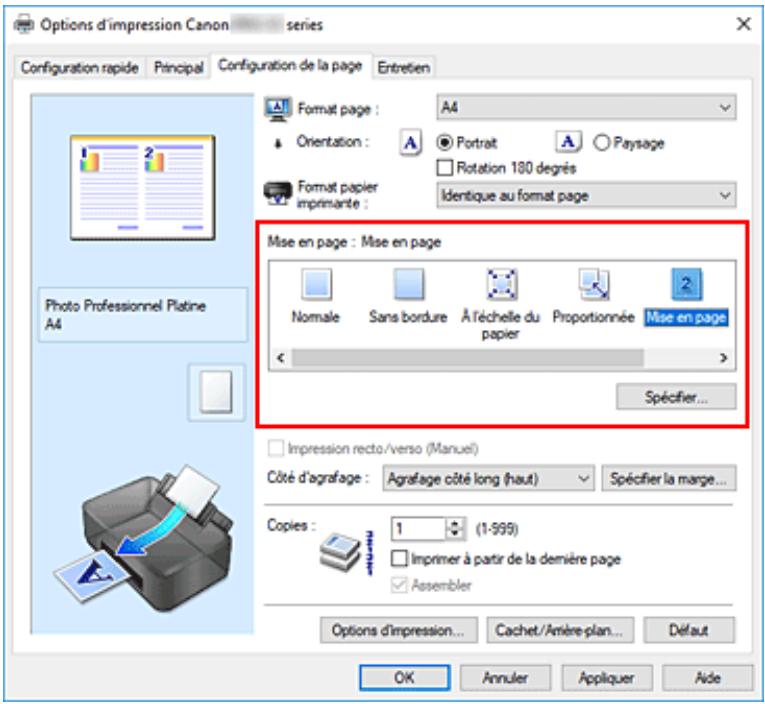This screenshot has height=704, width=765.
Task: Click the portrait orientation A icon
Action: 410,143
